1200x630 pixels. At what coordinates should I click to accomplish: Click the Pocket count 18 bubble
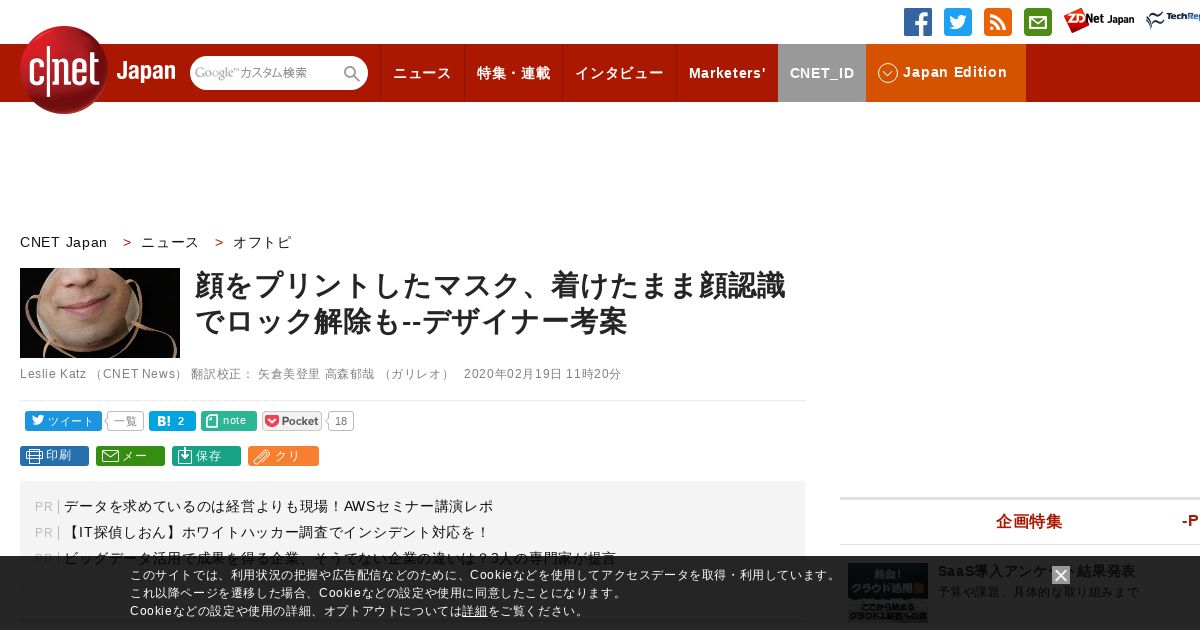pos(341,421)
